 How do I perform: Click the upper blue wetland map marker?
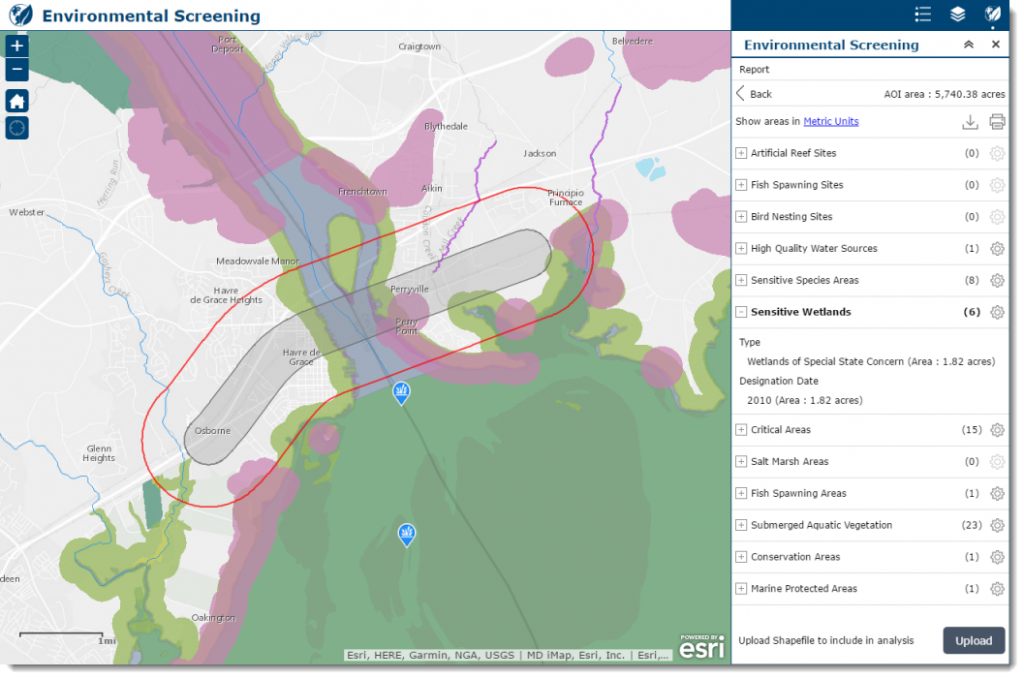(x=401, y=393)
